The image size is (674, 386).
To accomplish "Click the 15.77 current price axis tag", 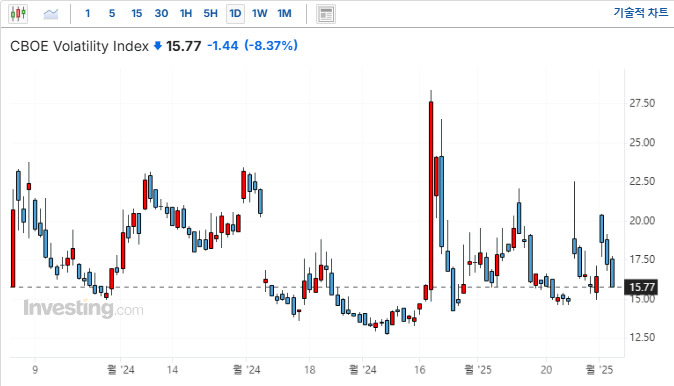I will (x=642, y=287).
